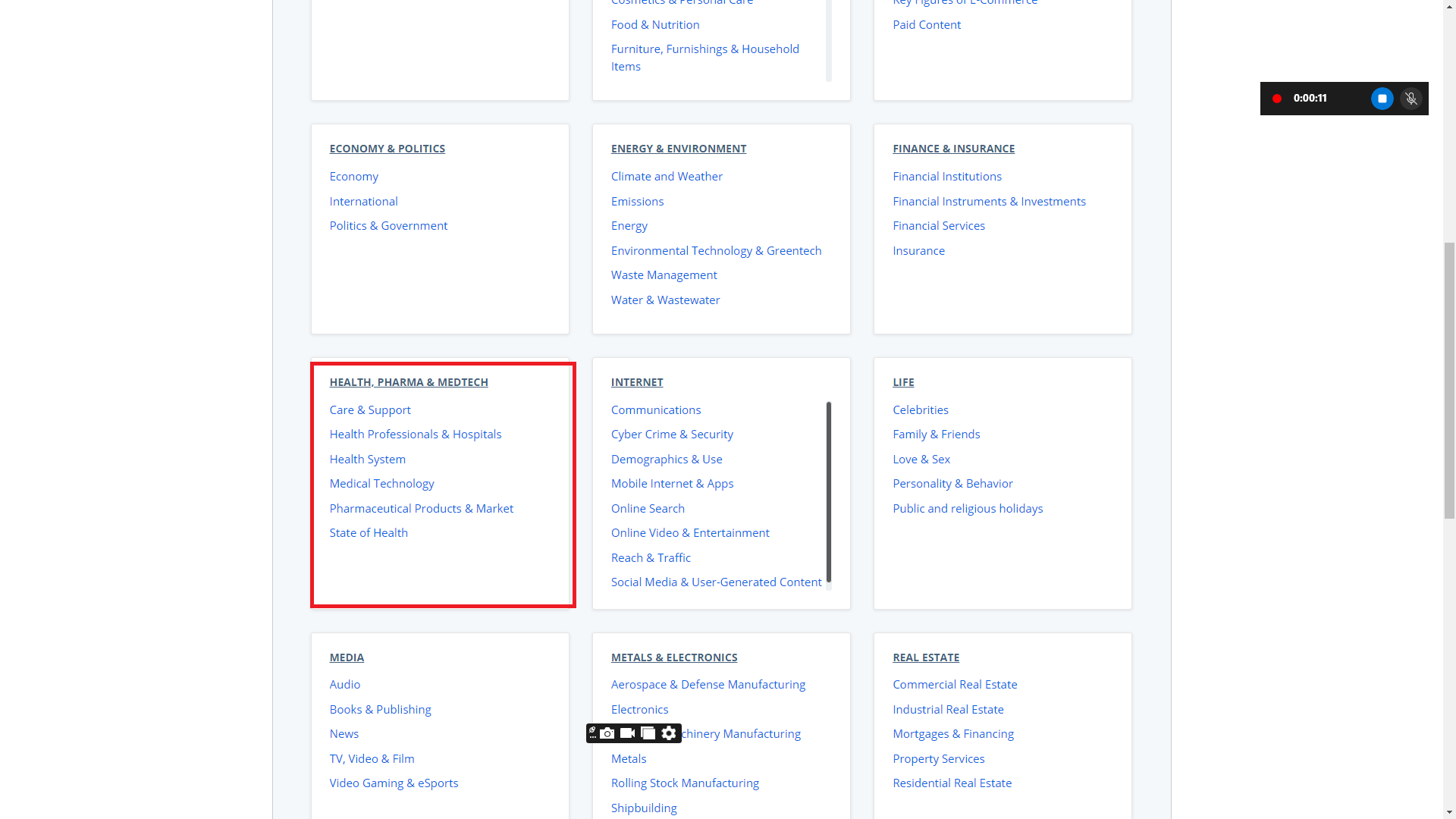
Task: Toggle the muted microphone button
Action: pyautogui.click(x=1410, y=99)
